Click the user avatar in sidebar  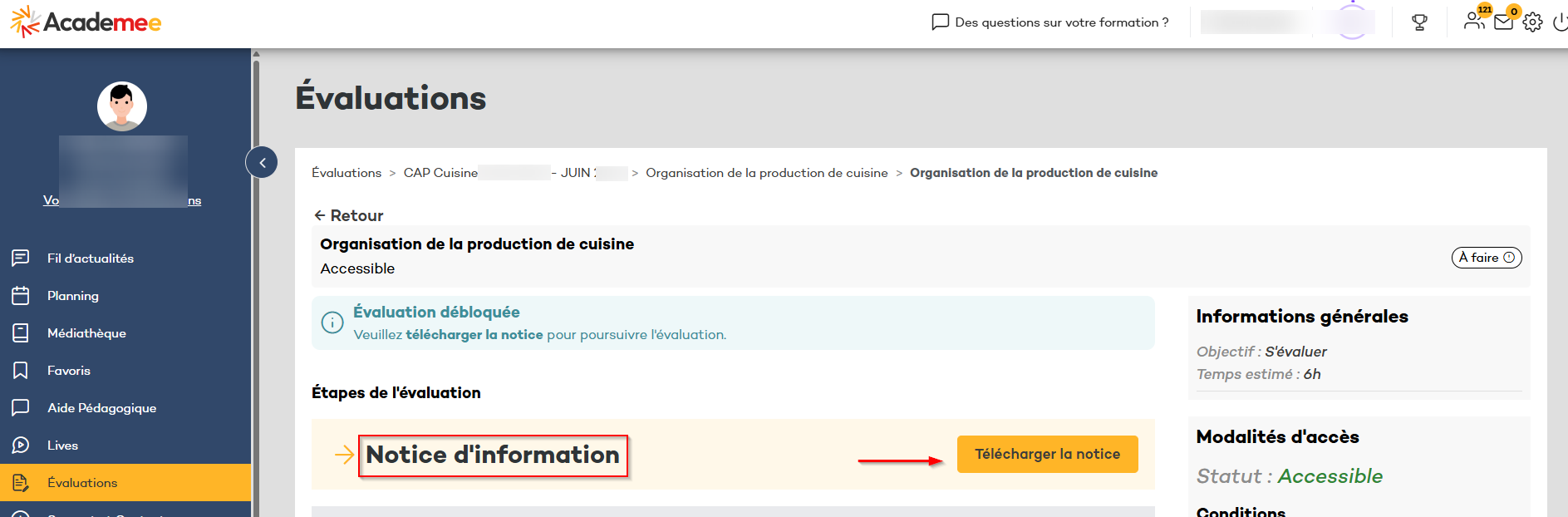(122, 106)
